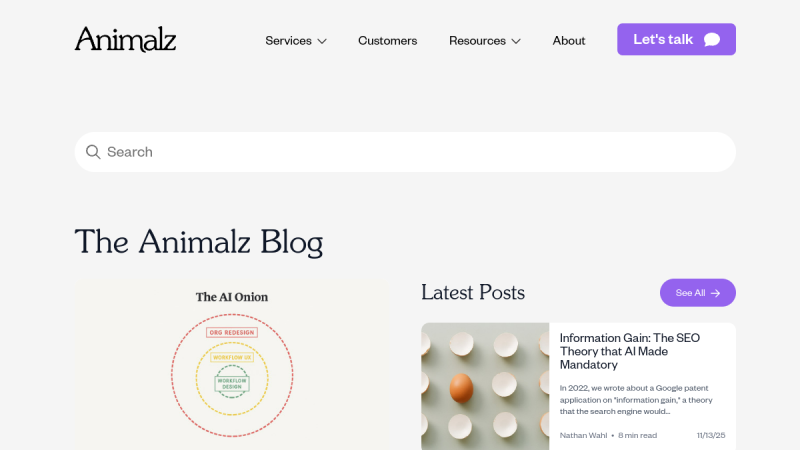The width and height of the screenshot is (800, 450).
Task: Click the magnifying glass search icon
Action: (x=93, y=152)
